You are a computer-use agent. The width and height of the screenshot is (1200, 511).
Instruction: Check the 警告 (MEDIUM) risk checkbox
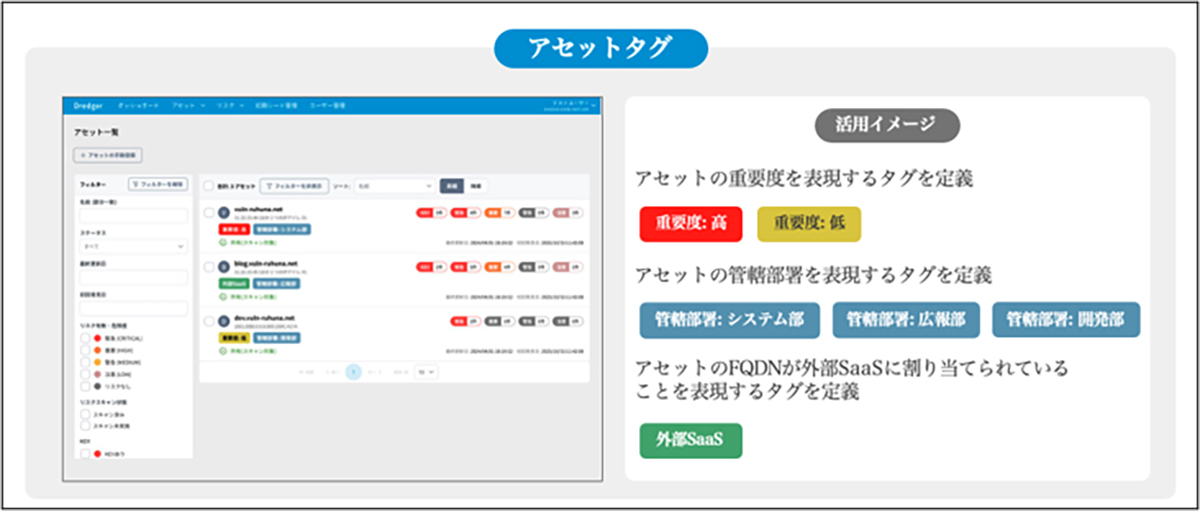point(85,362)
